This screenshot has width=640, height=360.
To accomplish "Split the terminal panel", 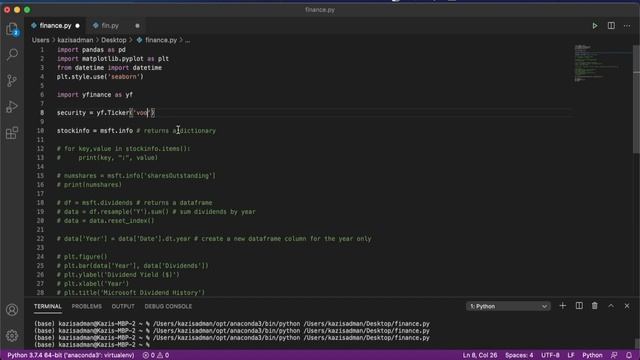I will pos(579,306).
